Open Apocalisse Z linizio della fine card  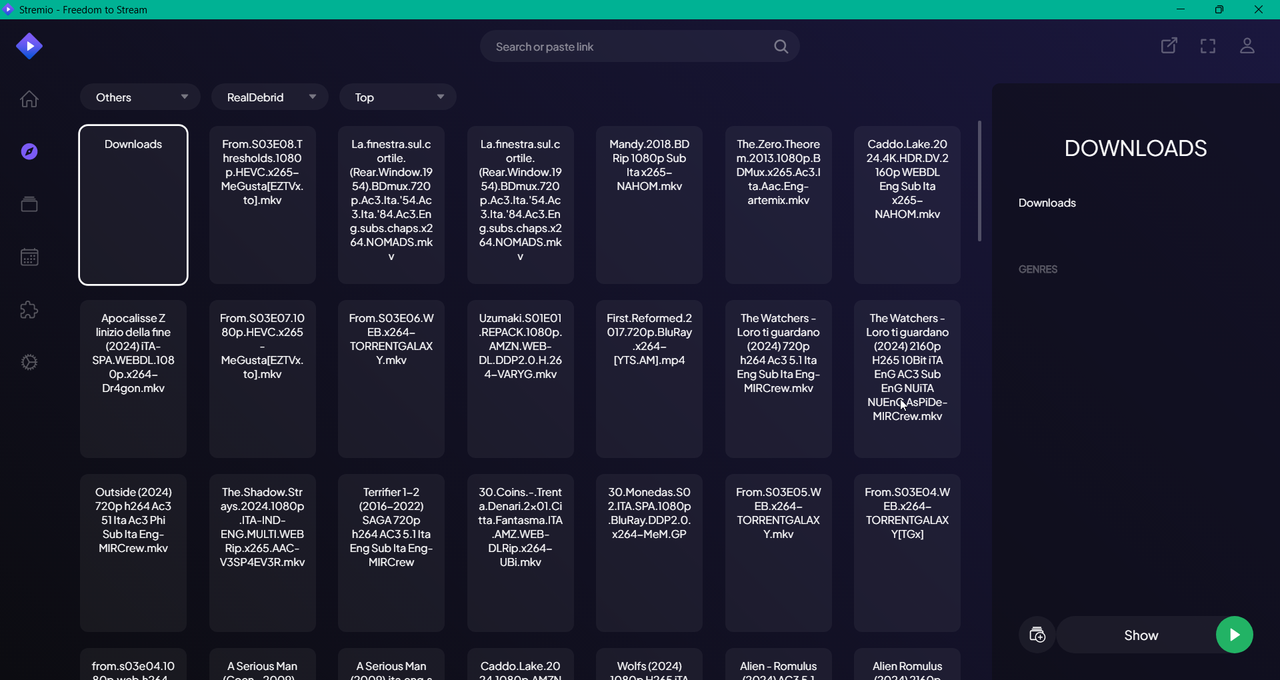click(x=133, y=379)
